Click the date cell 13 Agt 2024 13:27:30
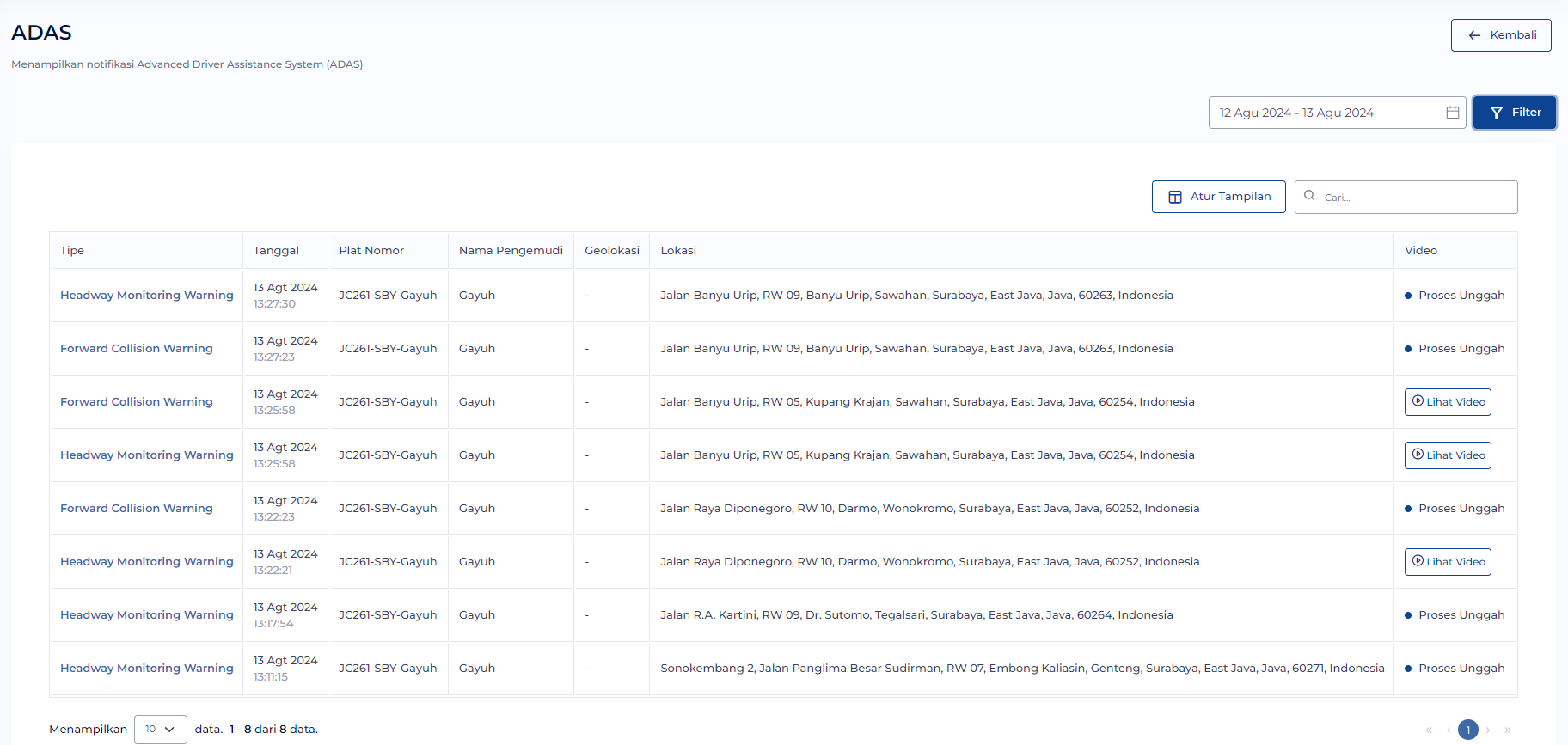 point(285,296)
